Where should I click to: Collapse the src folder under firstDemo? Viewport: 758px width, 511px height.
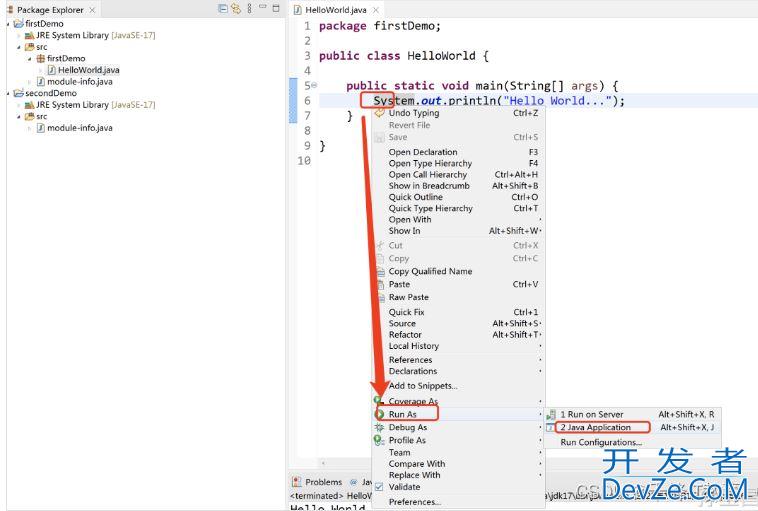[x=19, y=47]
